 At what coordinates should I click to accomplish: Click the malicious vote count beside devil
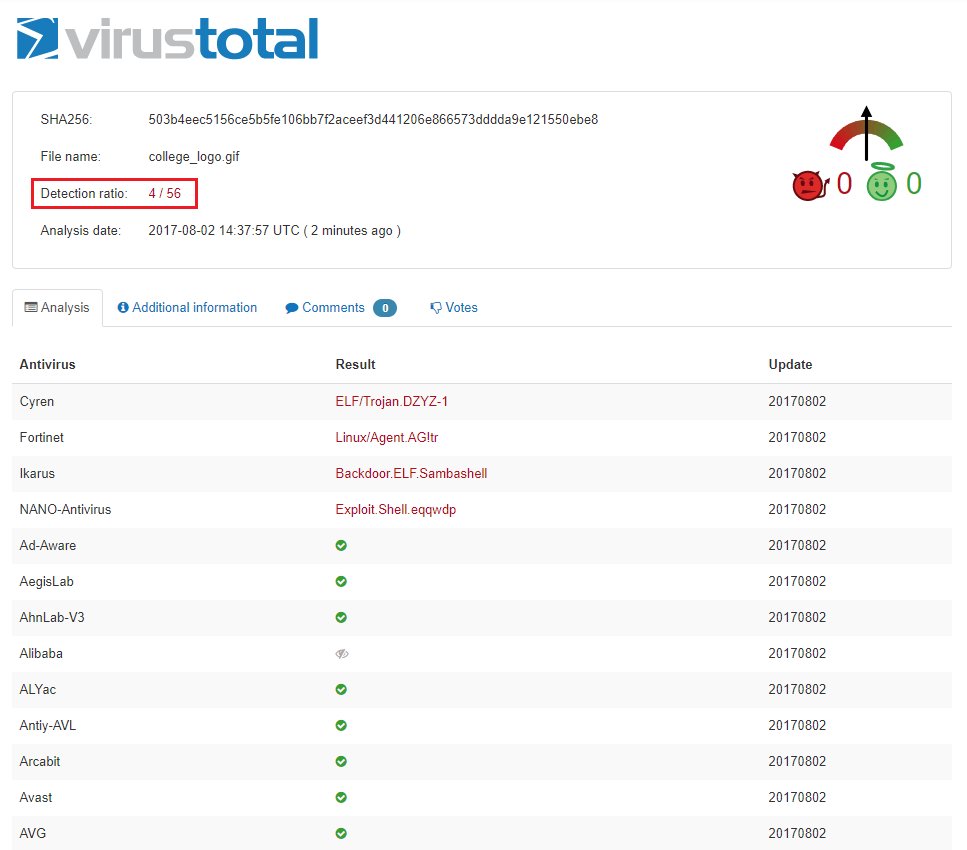point(844,184)
